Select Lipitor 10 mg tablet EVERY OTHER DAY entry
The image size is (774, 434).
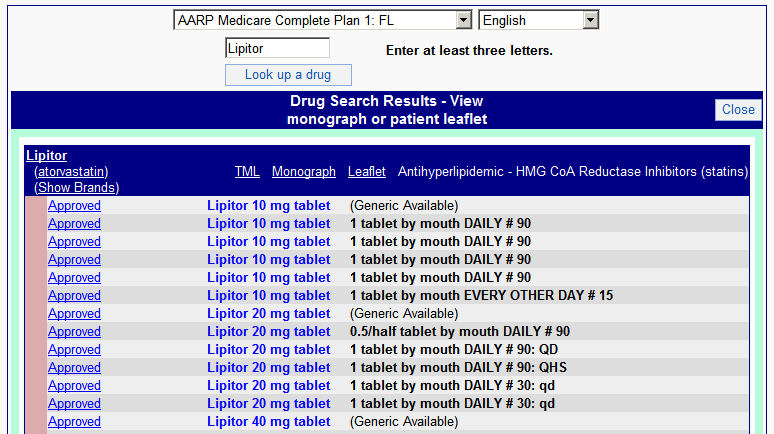pos(269,295)
